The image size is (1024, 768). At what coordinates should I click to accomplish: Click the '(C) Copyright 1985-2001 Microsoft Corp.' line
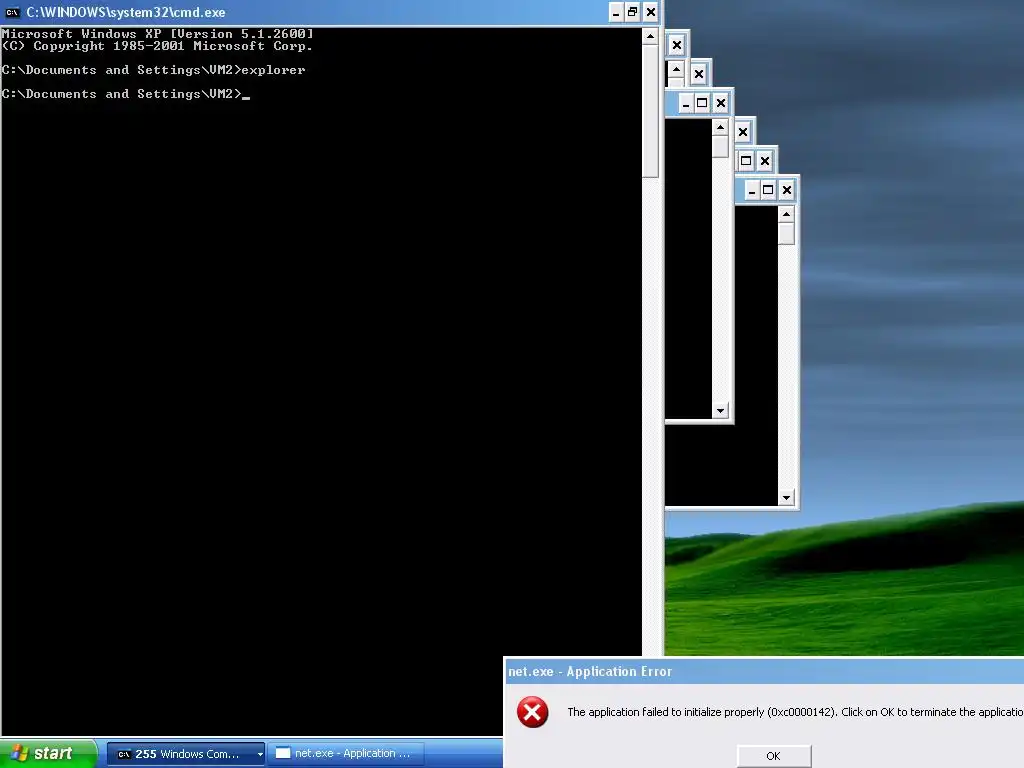pos(157,46)
